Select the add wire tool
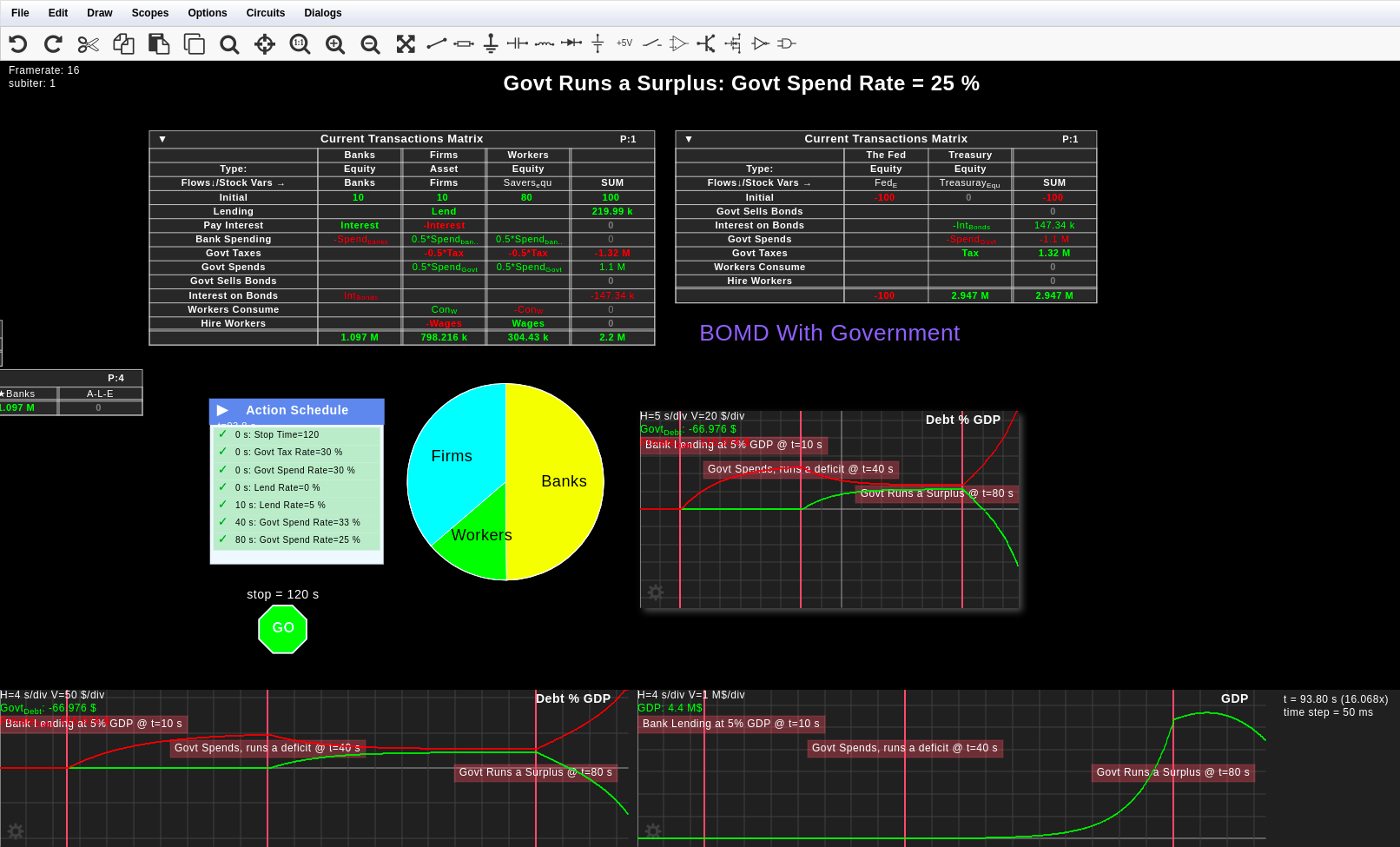 (437, 44)
